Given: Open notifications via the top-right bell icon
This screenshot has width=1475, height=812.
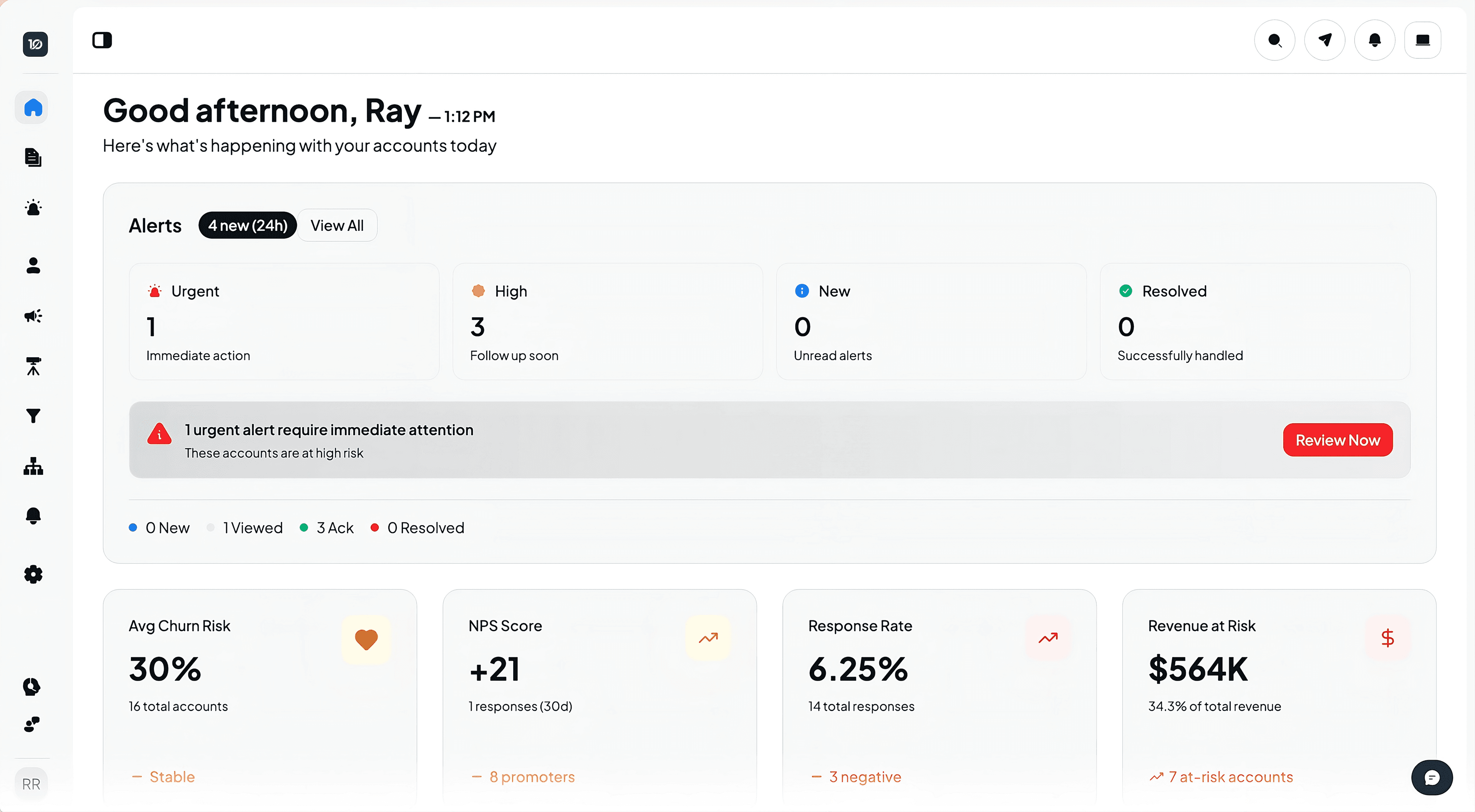Looking at the screenshot, I should tap(1374, 40).
